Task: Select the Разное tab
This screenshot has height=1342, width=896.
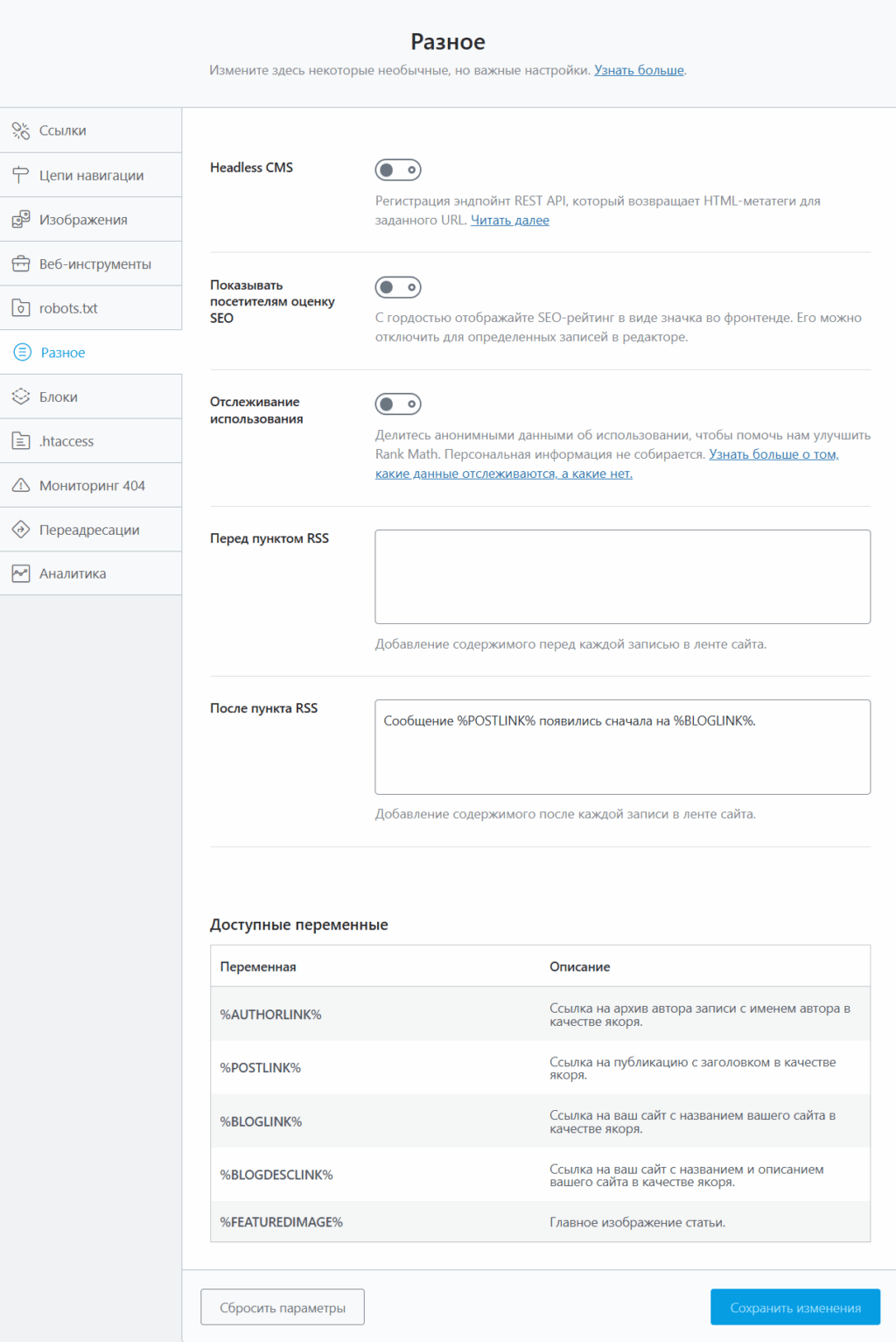Action: click(63, 353)
